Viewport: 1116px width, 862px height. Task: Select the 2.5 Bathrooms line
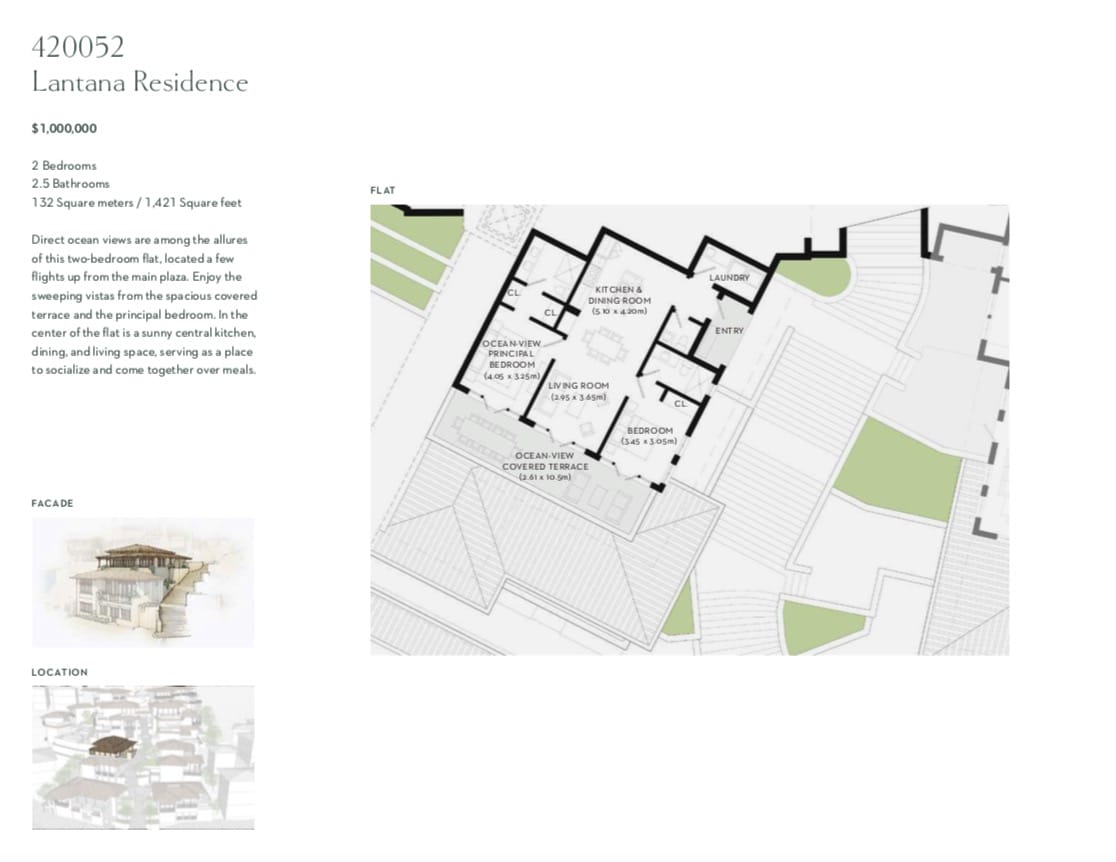[x=70, y=184]
